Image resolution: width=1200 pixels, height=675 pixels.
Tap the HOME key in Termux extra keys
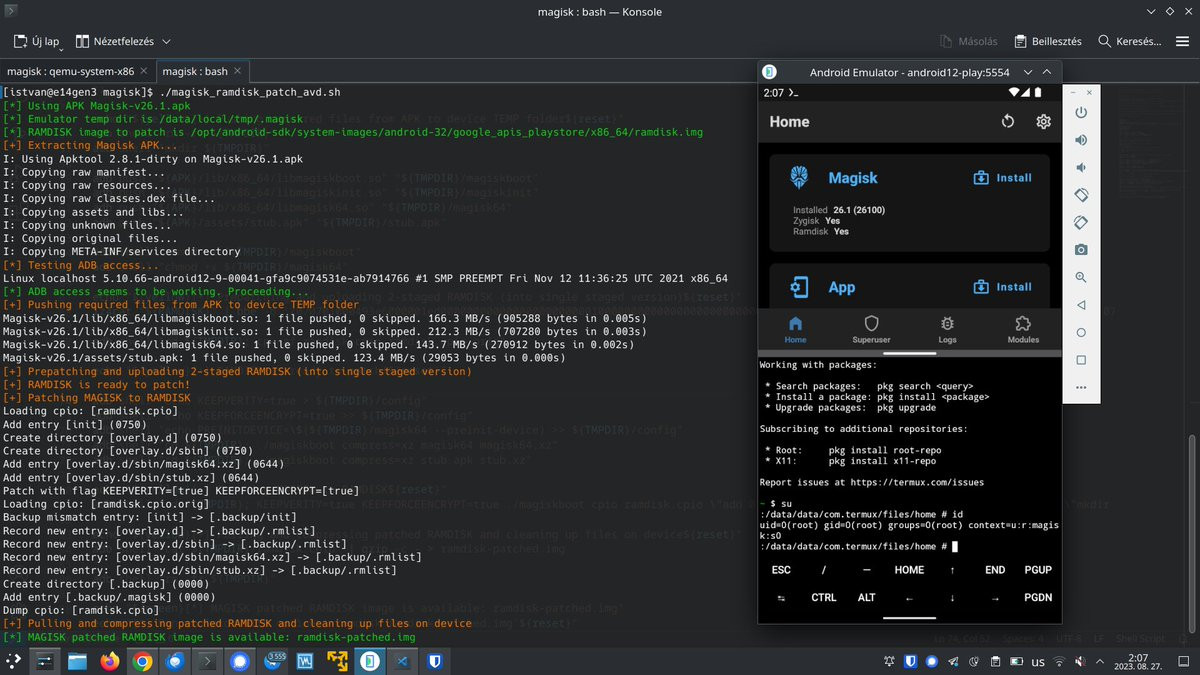tap(909, 570)
